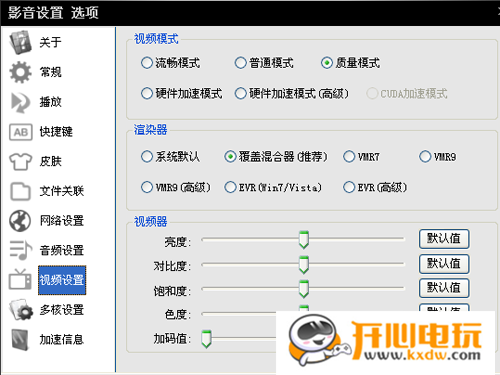The width and height of the screenshot is (500, 375).
Task: Select 覆盖混合器(推荐) renderer
Action: point(276,157)
